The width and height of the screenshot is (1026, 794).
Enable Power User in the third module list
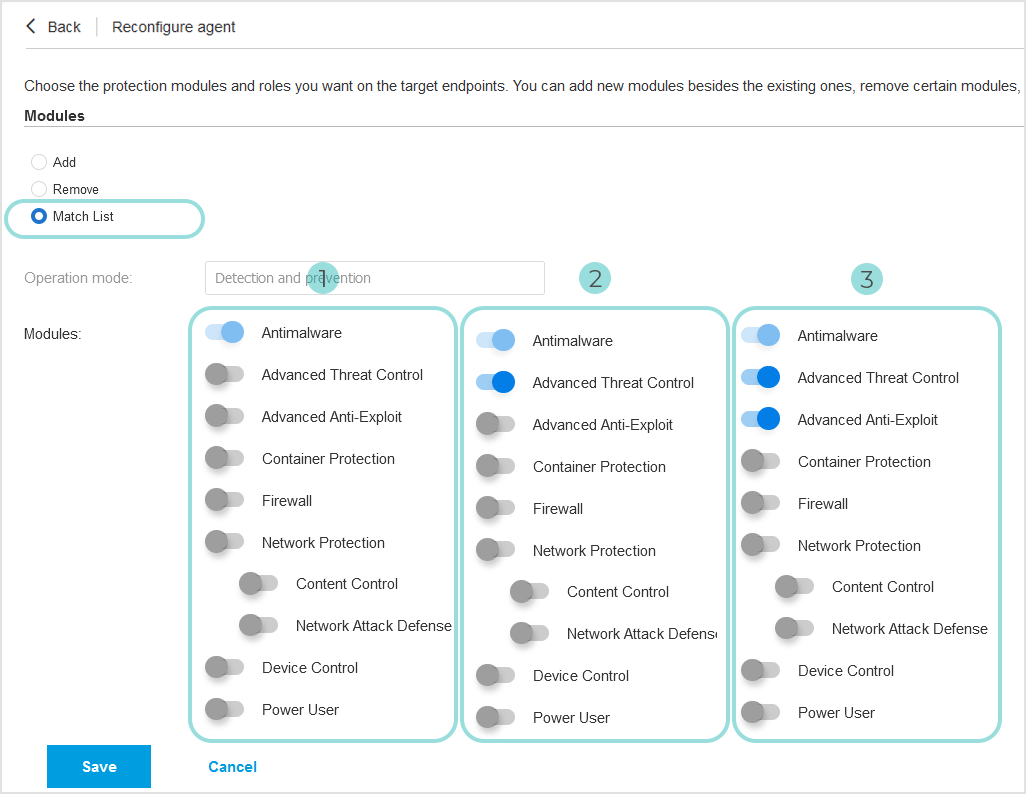point(760,712)
